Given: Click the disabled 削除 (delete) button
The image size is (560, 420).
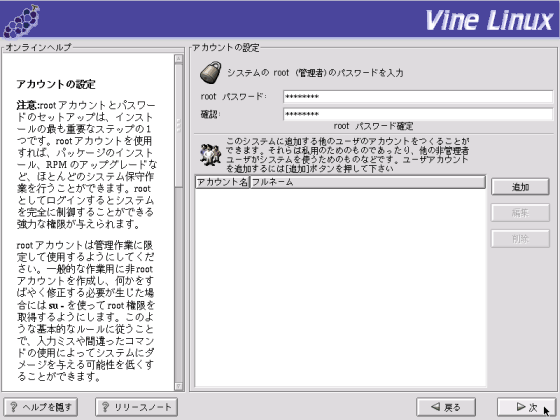Looking at the screenshot, I should click(x=520, y=239).
